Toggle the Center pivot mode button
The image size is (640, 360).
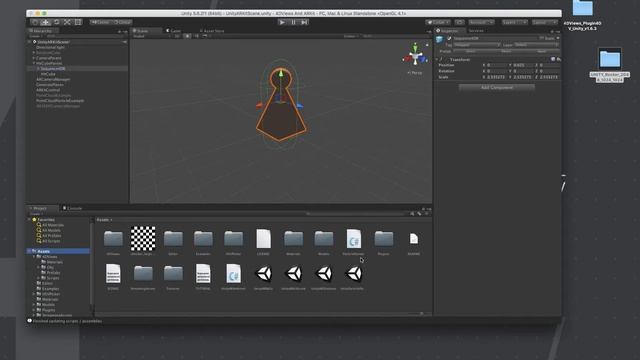click(x=100, y=22)
